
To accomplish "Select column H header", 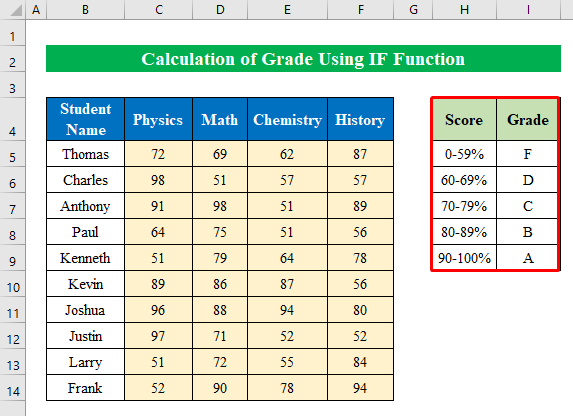I will [464, 10].
